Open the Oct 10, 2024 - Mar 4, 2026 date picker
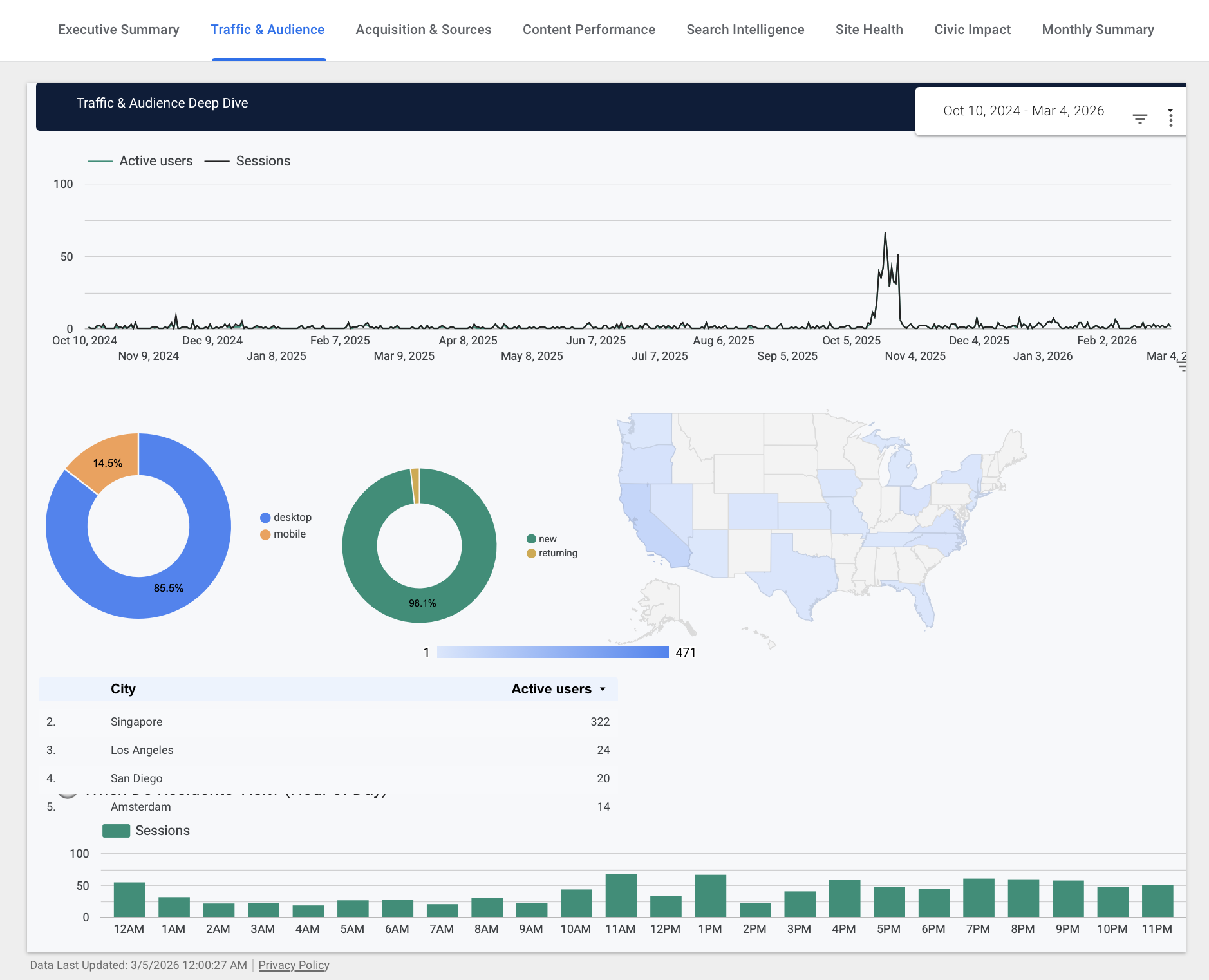The width and height of the screenshot is (1209, 980). point(1023,111)
